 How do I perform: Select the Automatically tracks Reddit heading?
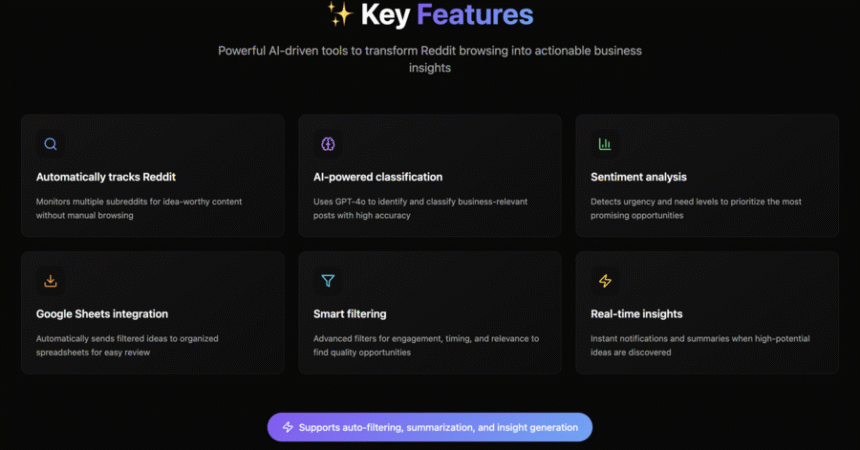[x=106, y=177]
